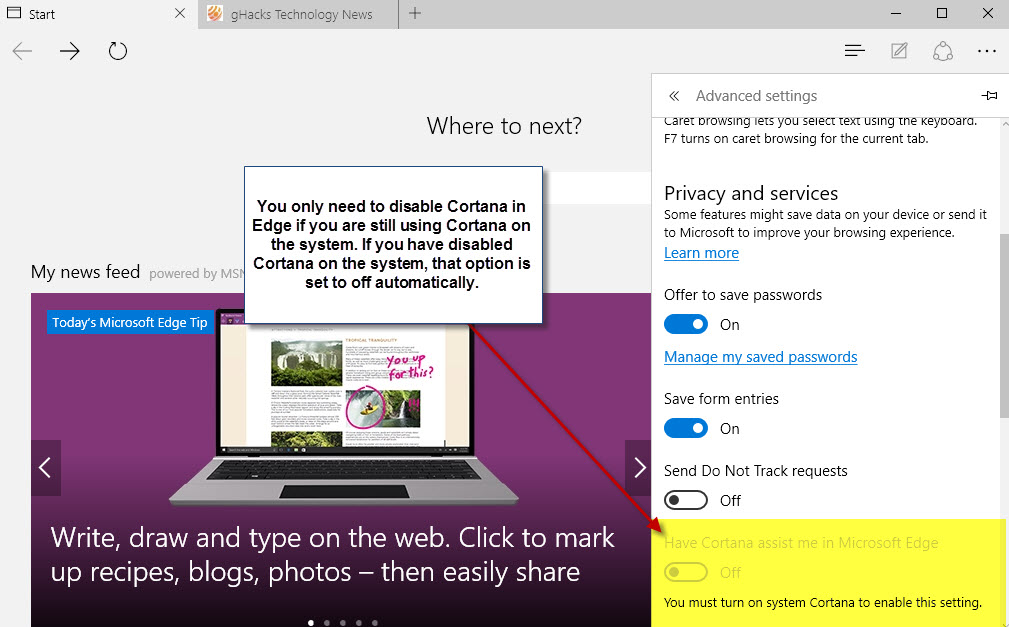Click the Where to next? heading
The image size is (1009, 627).
click(504, 126)
